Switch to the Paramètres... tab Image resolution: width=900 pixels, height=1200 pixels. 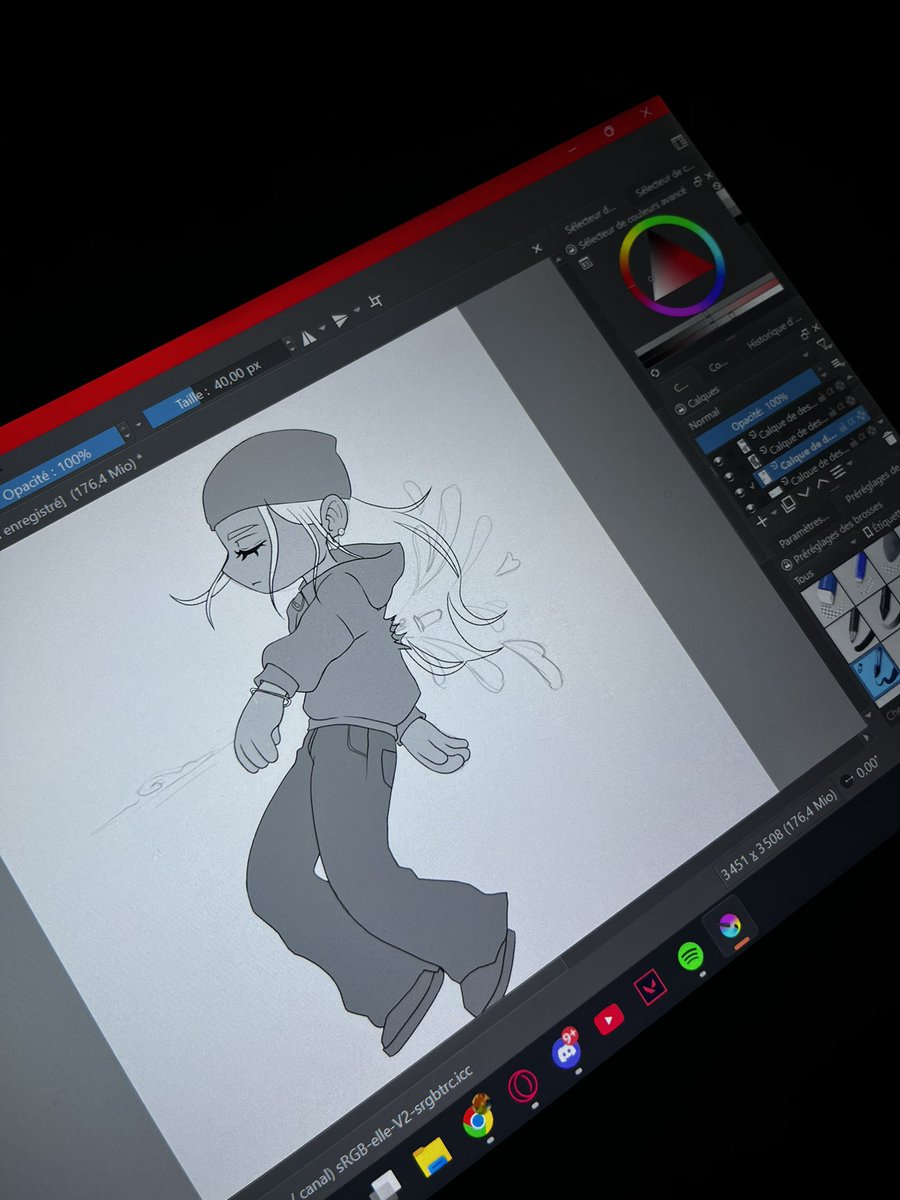804,529
